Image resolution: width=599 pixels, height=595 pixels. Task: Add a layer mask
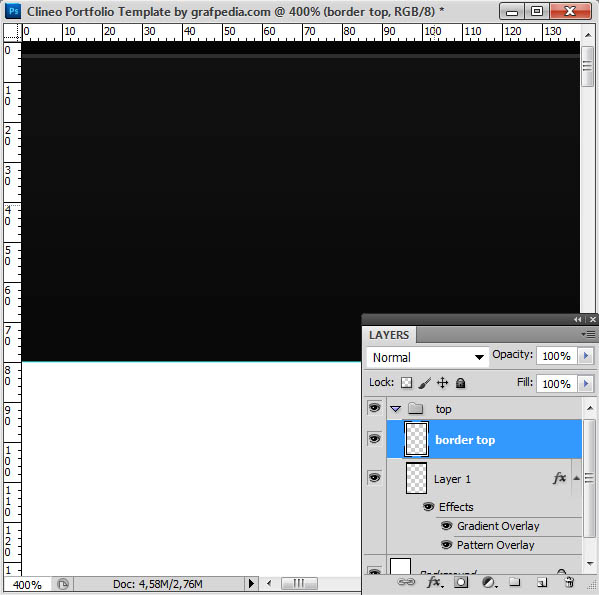(x=461, y=582)
